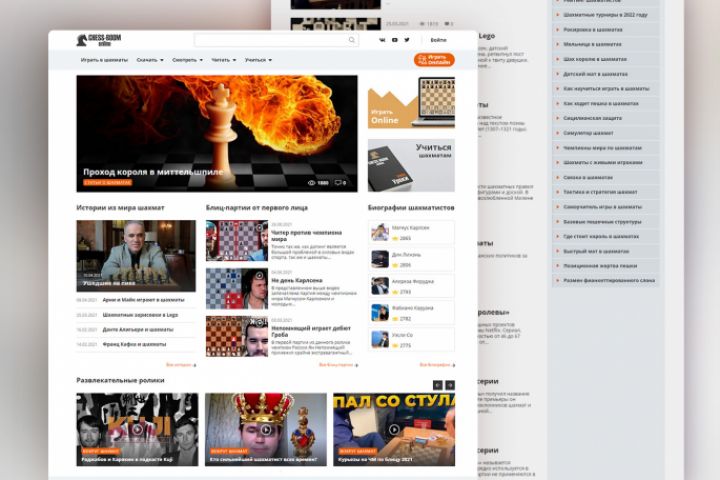Image resolution: width=720 pixels, height=480 pixels.
Task: Click the magnifier icon in the search box
Action: click(x=352, y=40)
